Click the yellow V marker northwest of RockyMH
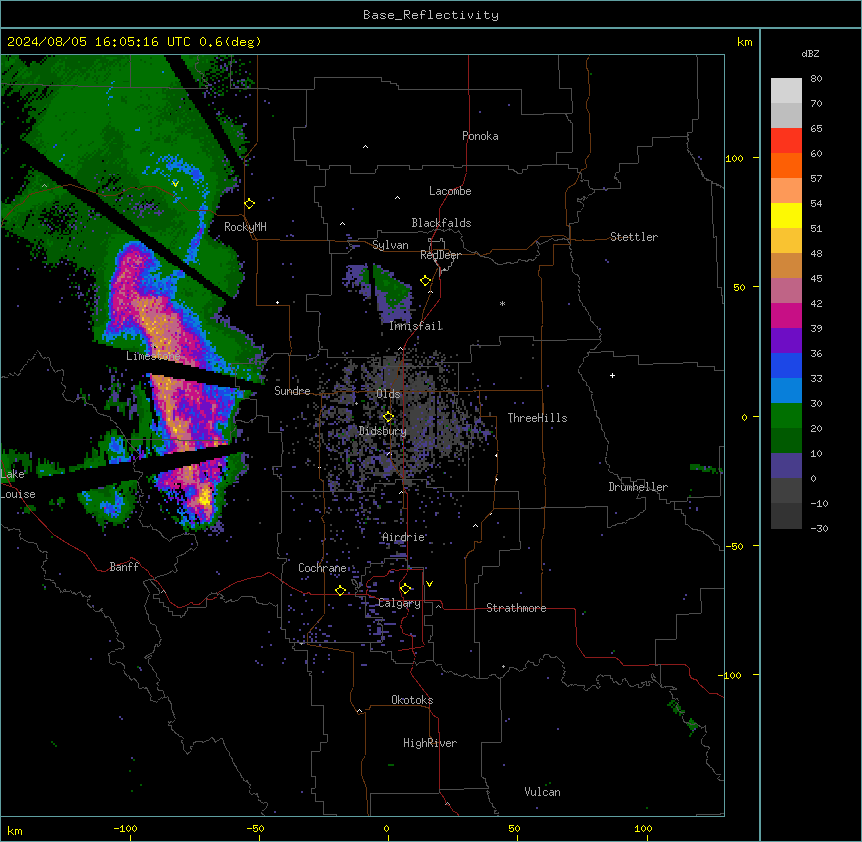Image resolution: width=862 pixels, height=842 pixels. click(x=175, y=184)
